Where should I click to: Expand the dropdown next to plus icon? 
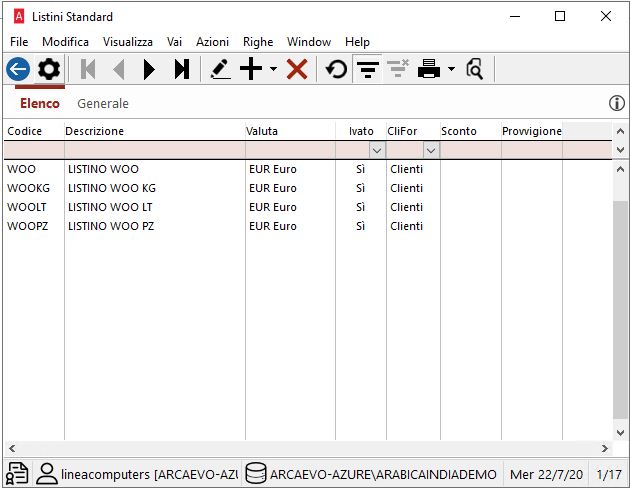point(273,69)
